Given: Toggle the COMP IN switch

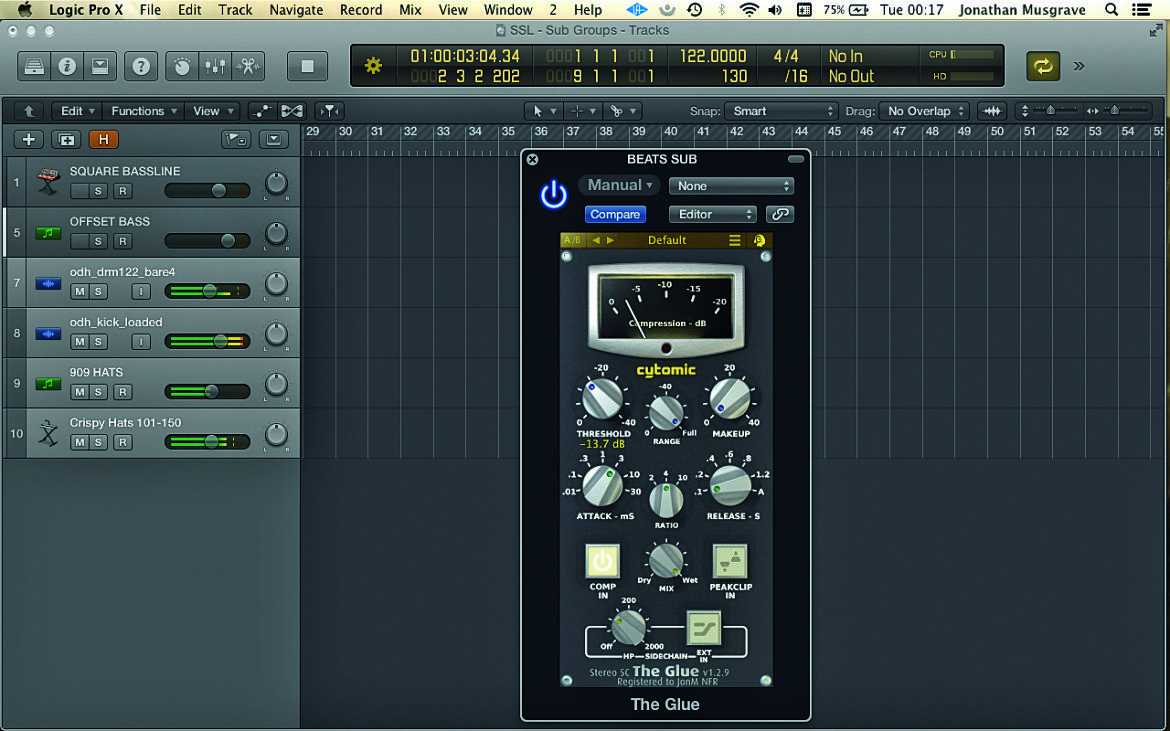Looking at the screenshot, I should (602, 562).
